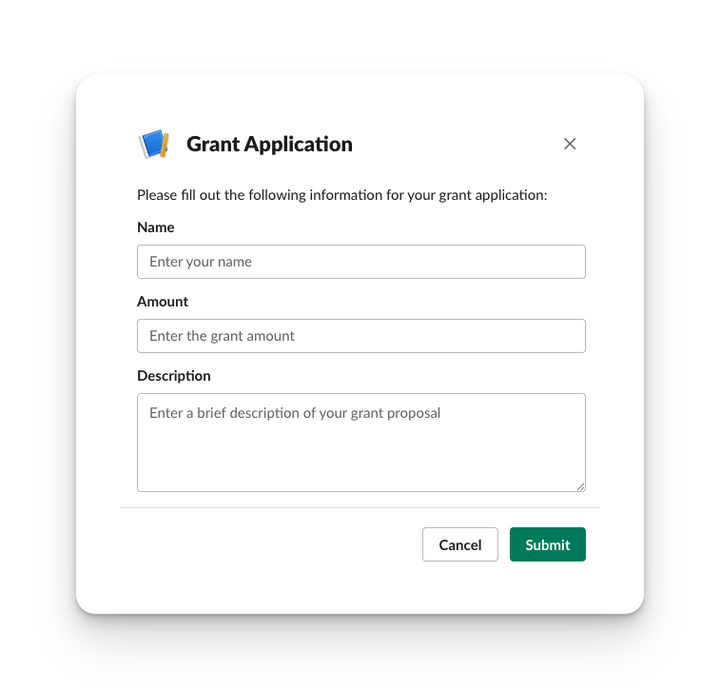
Task: Submit the grant application
Action: click(547, 544)
